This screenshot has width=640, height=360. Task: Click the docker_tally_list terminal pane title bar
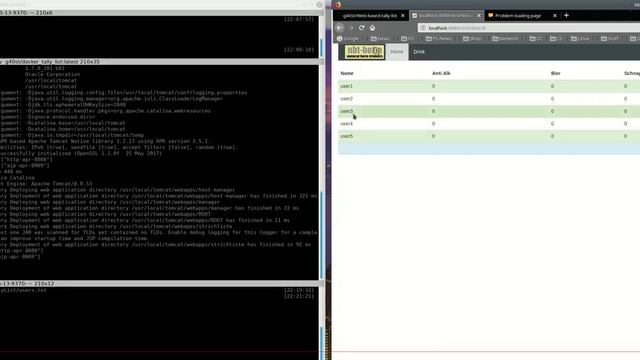pos(161,62)
